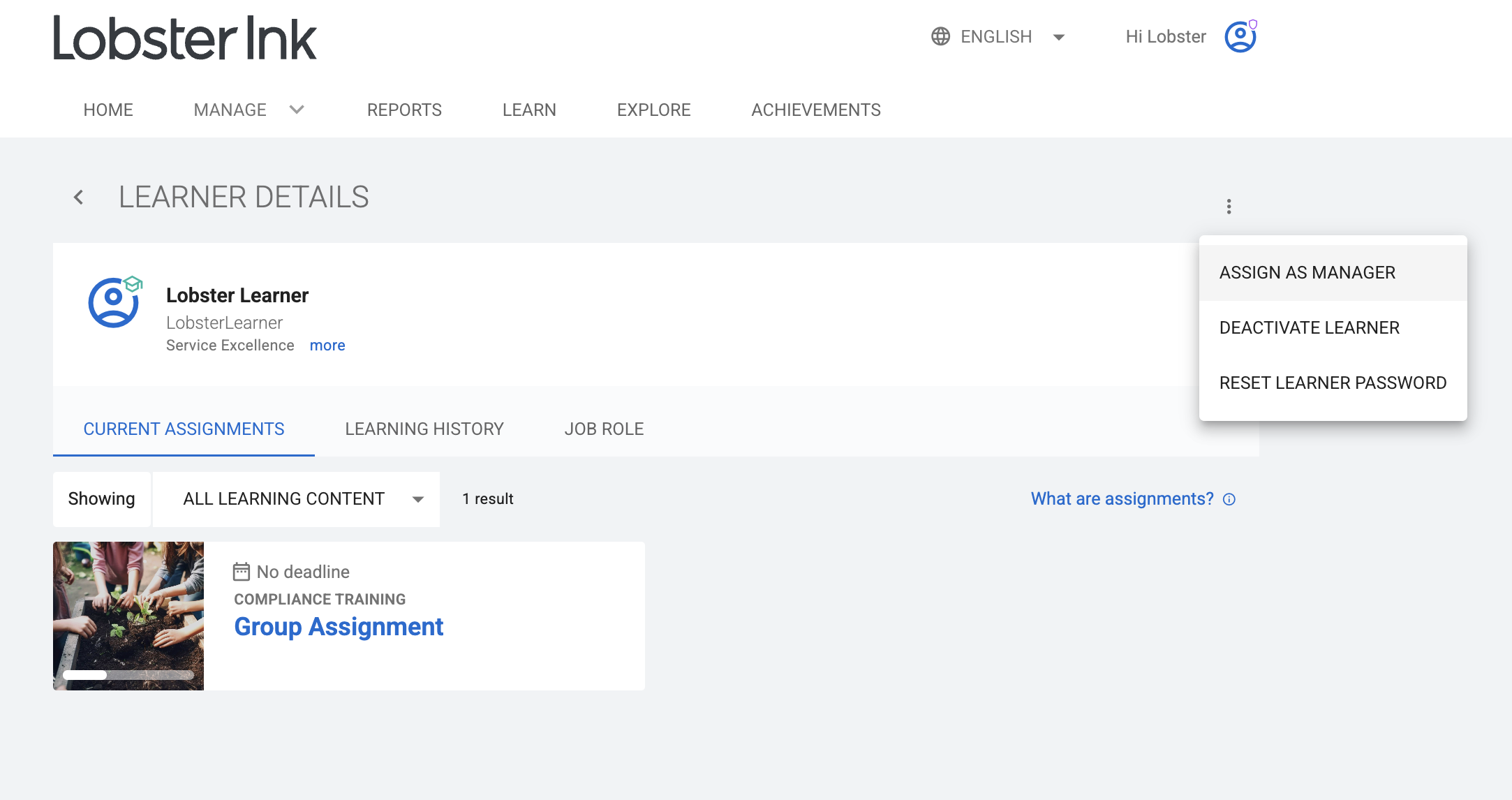Click the globe language icon

[940, 36]
